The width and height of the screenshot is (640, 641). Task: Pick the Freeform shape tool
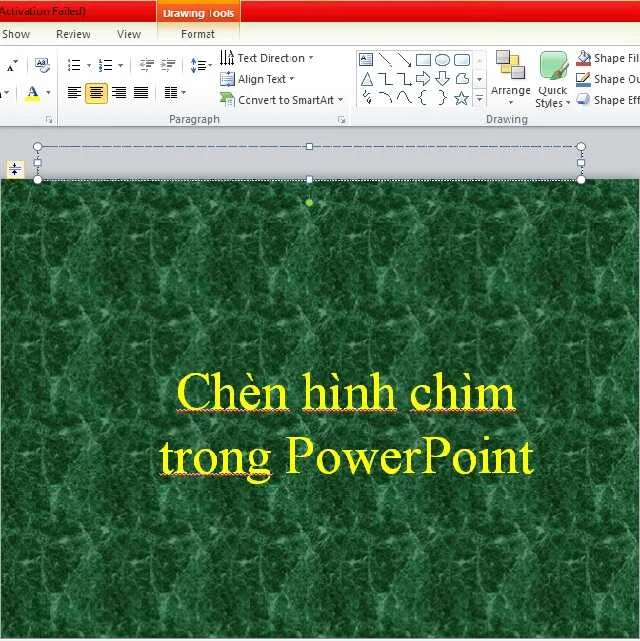462,79
